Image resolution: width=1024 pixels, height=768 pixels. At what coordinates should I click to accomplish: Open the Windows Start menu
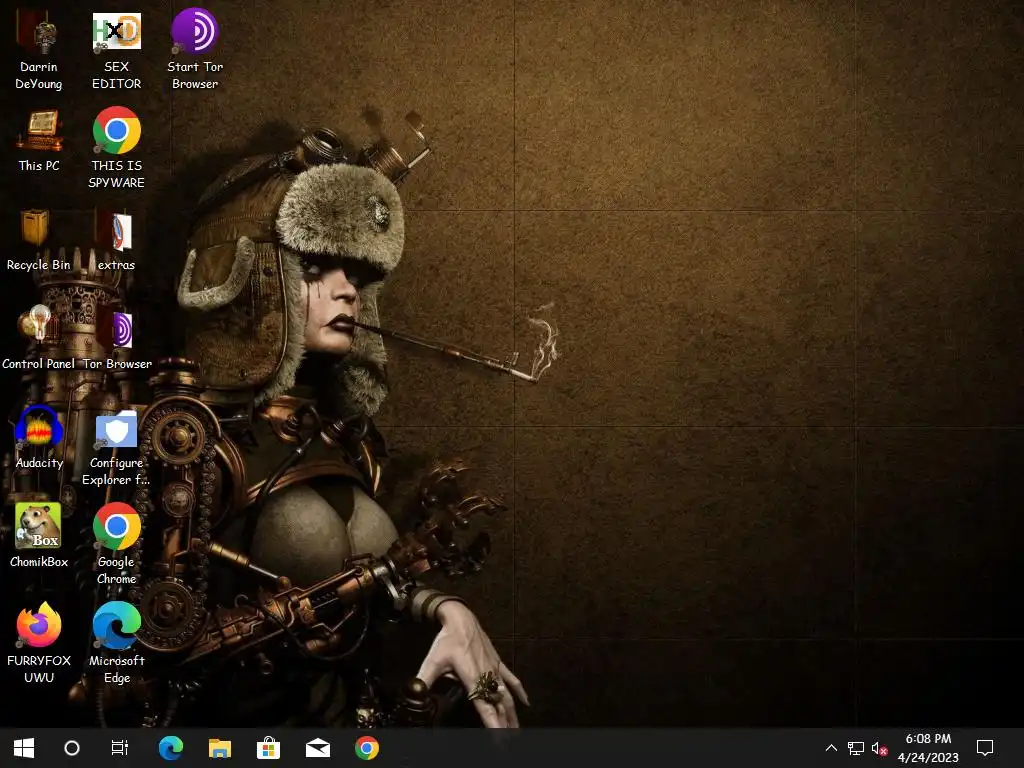click(24, 748)
